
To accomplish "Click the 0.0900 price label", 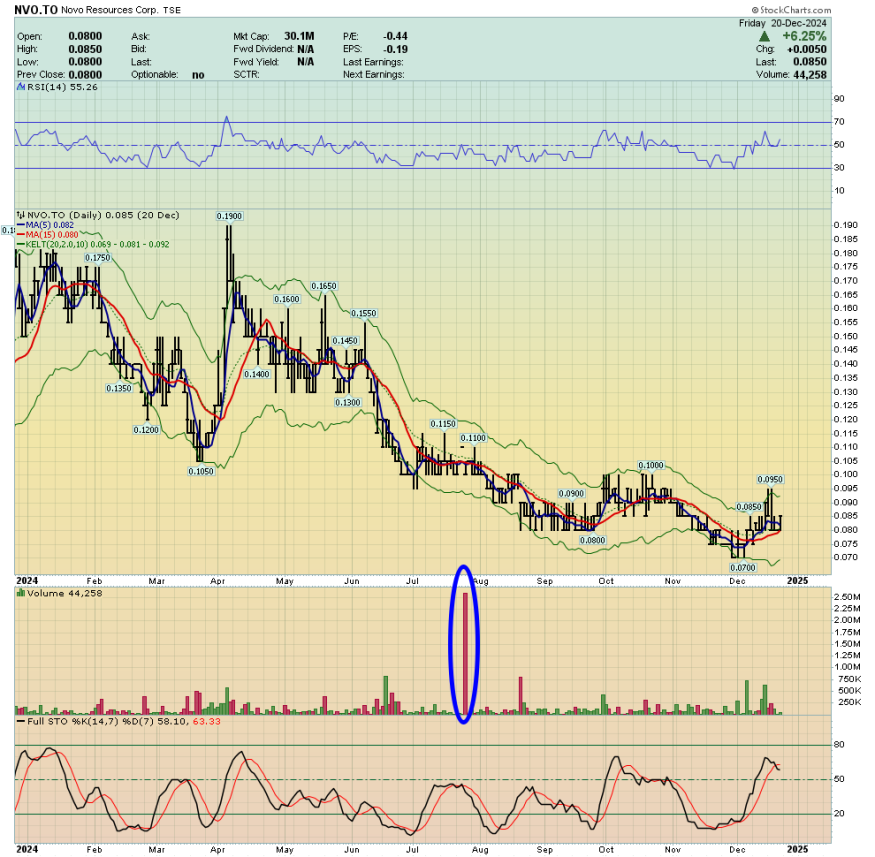I will tap(571, 494).
